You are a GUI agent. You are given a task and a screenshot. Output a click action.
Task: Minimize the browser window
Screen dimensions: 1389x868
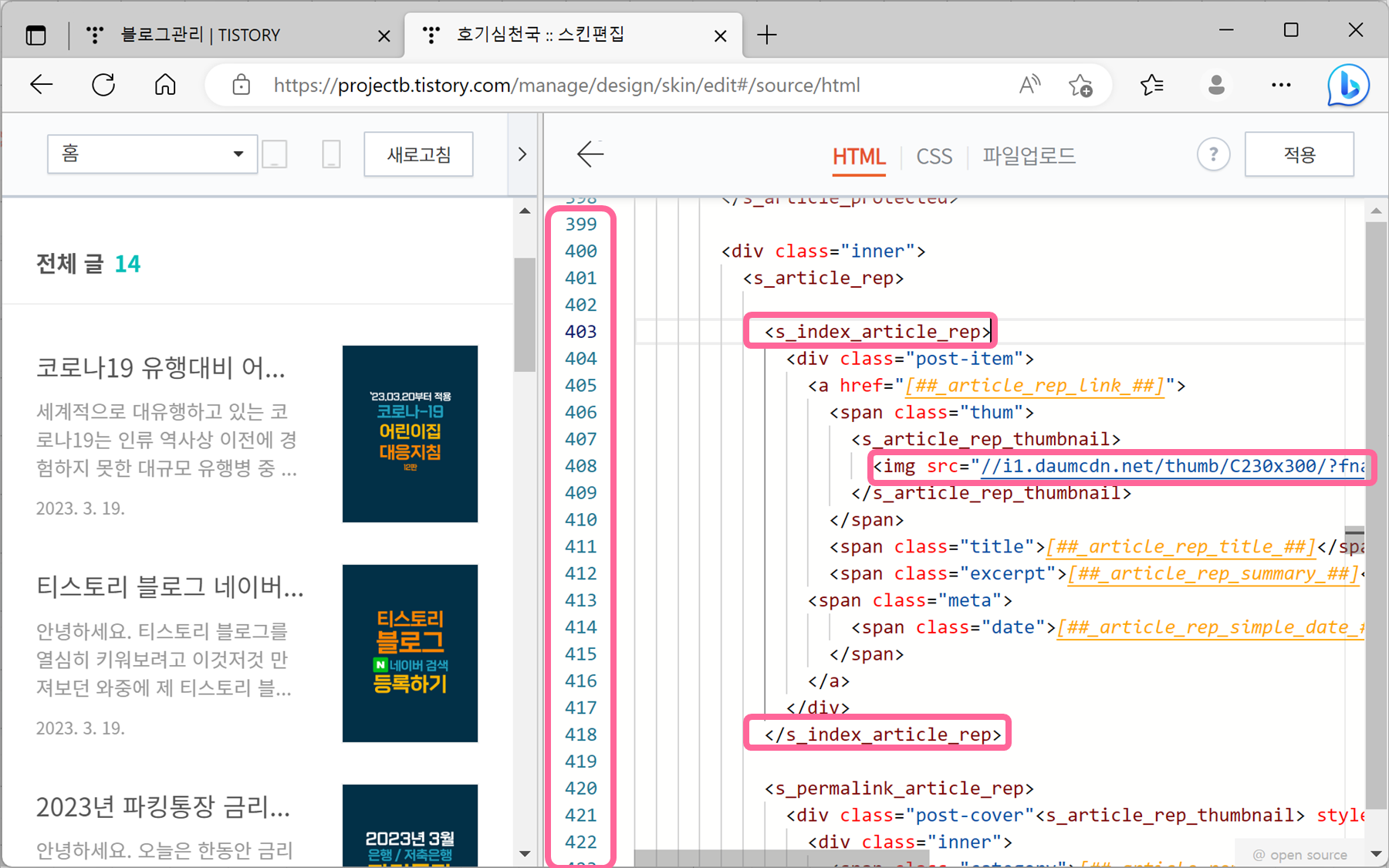(x=1226, y=29)
